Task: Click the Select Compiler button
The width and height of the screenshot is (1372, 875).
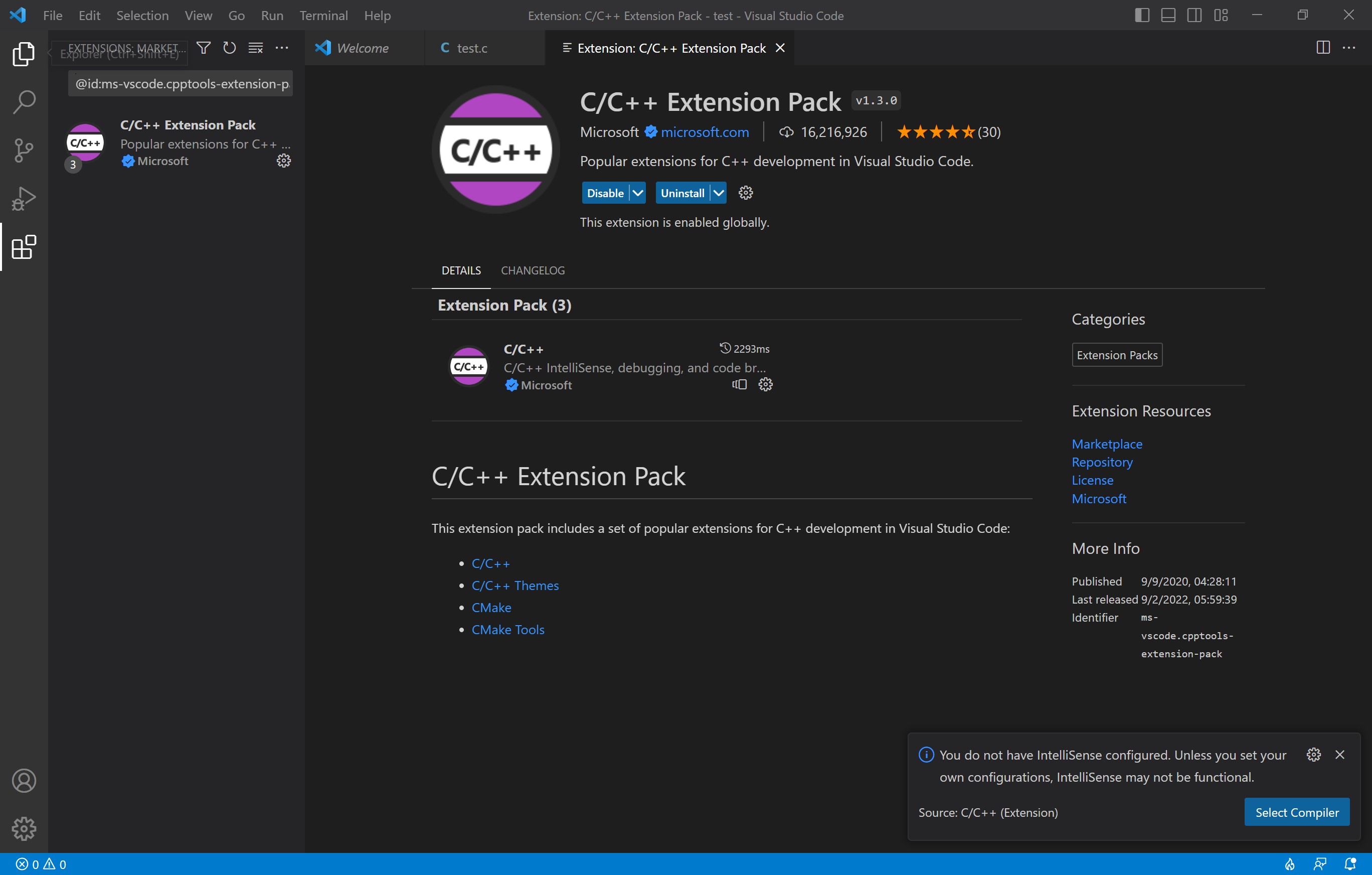Action: [1297, 812]
